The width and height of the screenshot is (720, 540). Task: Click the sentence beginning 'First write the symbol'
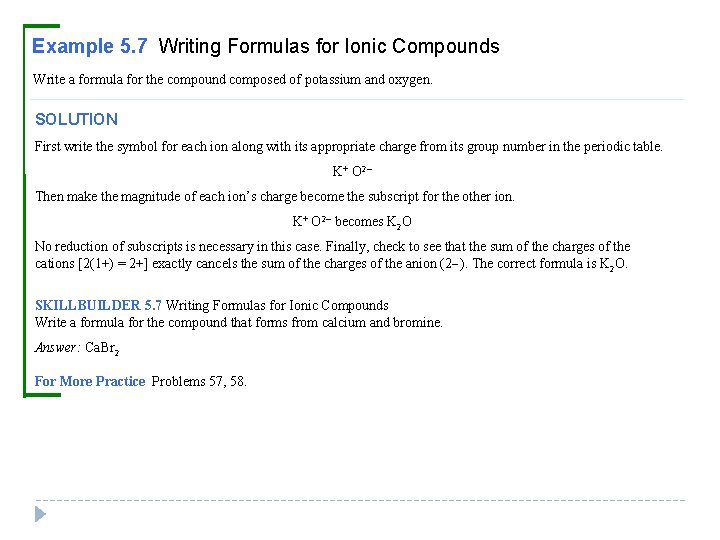pyautogui.click(x=349, y=146)
